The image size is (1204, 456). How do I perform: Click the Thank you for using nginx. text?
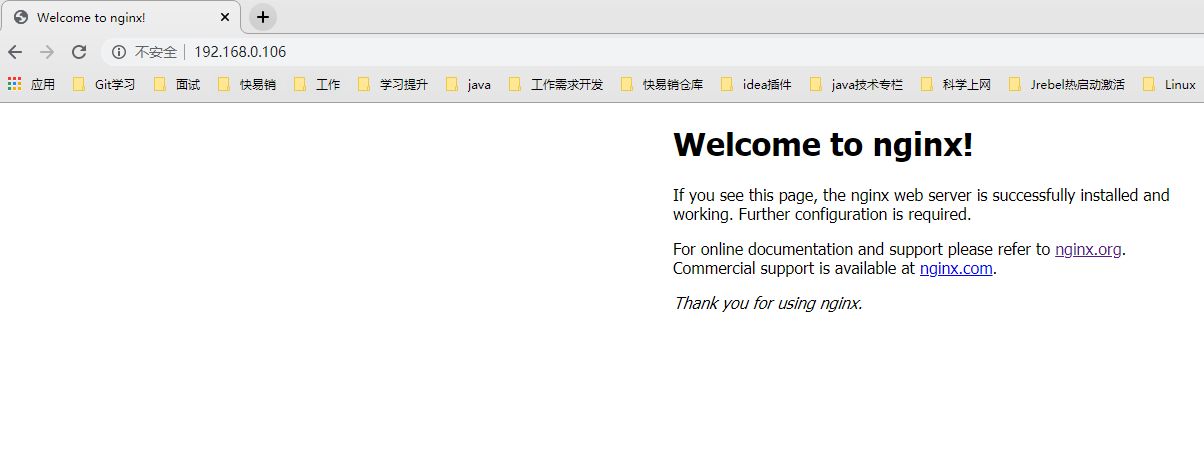click(768, 302)
